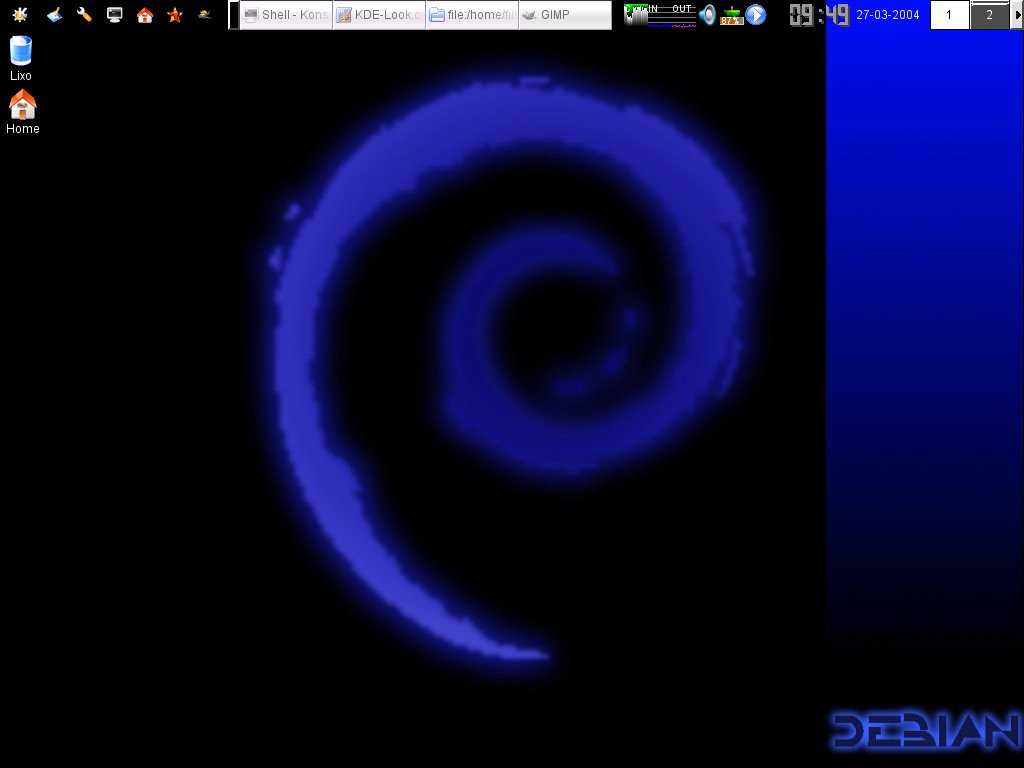
Task: Click the red star icon in panel
Action: pos(174,14)
